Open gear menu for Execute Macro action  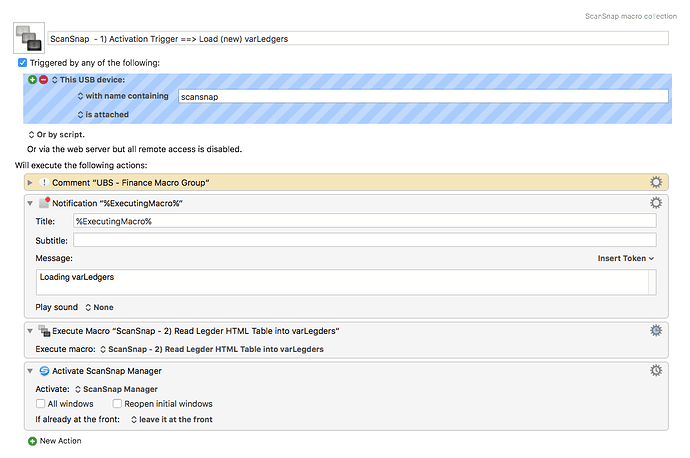tap(656, 330)
